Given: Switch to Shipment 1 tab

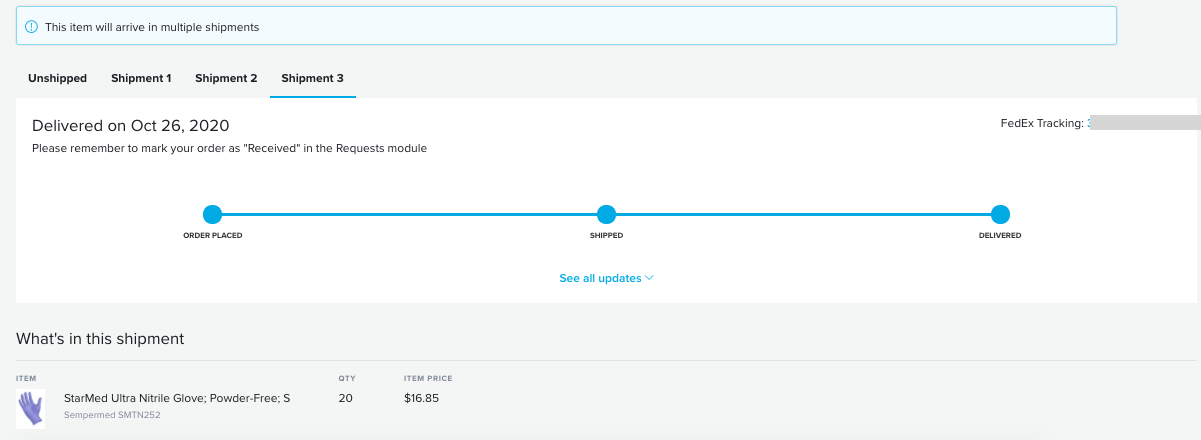Looking at the screenshot, I should [x=141, y=78].
